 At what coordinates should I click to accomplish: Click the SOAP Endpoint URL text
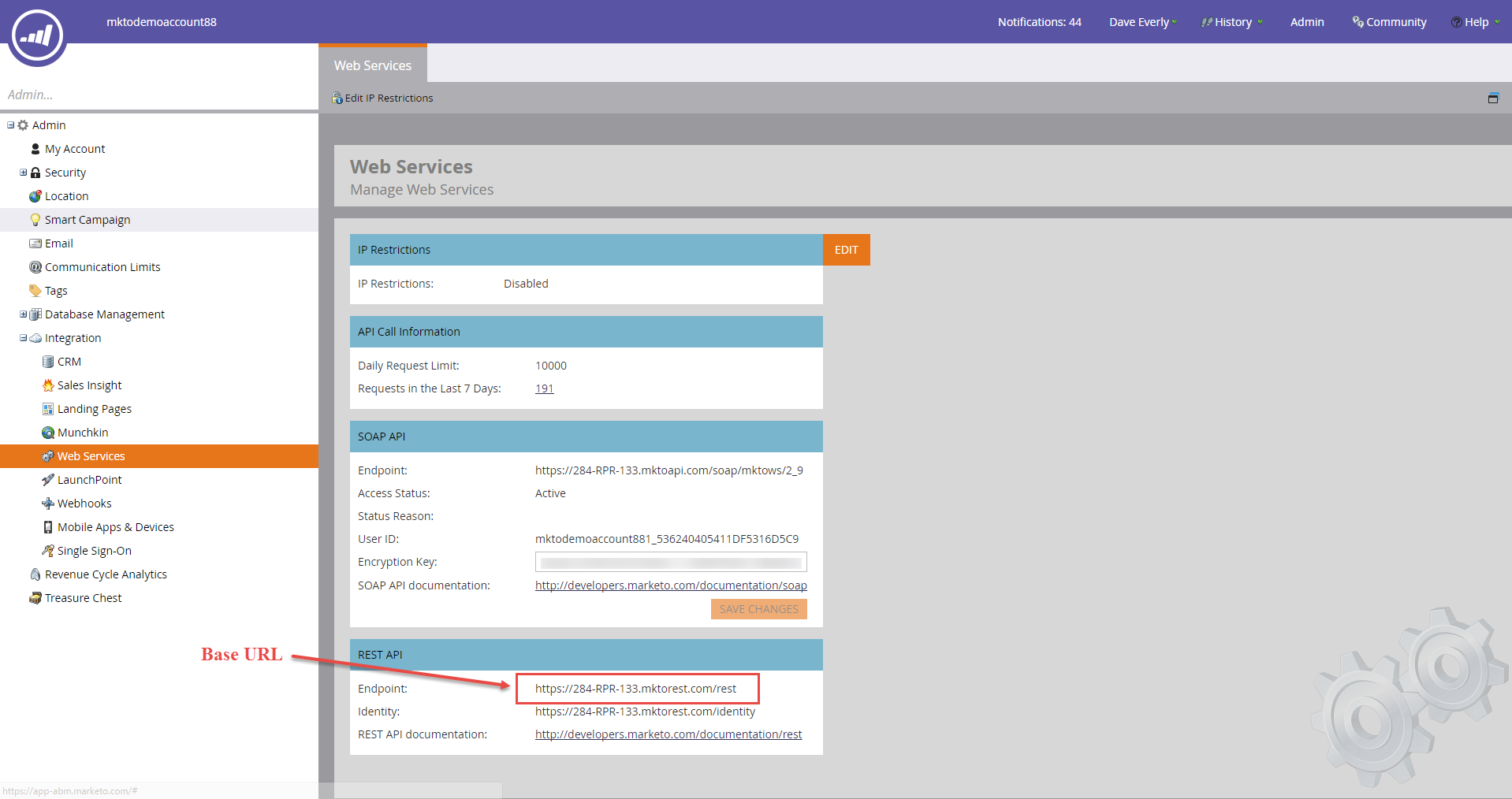(x=669, y=470)
